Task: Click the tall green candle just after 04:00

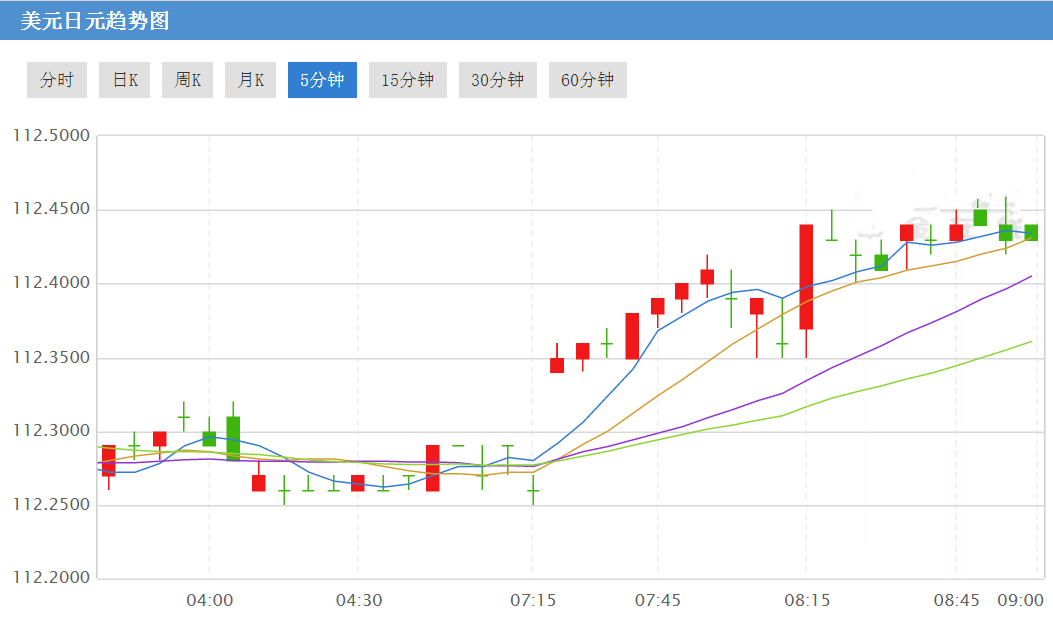Action: 233,438
